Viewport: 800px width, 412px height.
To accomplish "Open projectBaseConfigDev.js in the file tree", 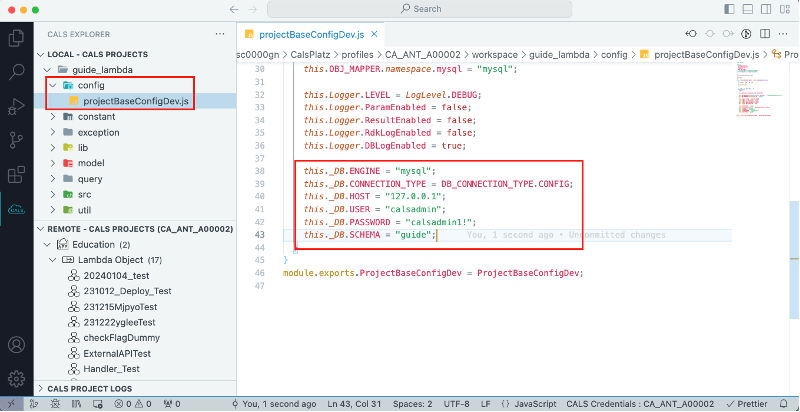I will (x=136, y=101).
